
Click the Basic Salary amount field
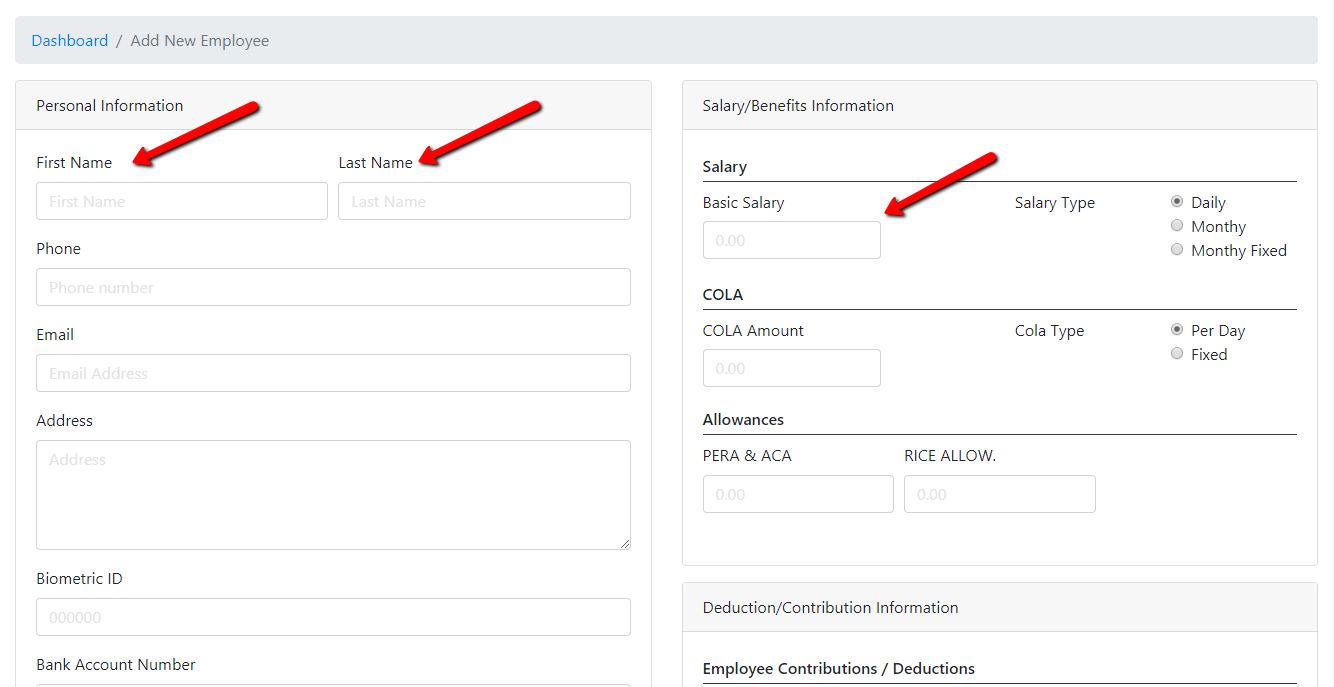click(x=792, y=240)
